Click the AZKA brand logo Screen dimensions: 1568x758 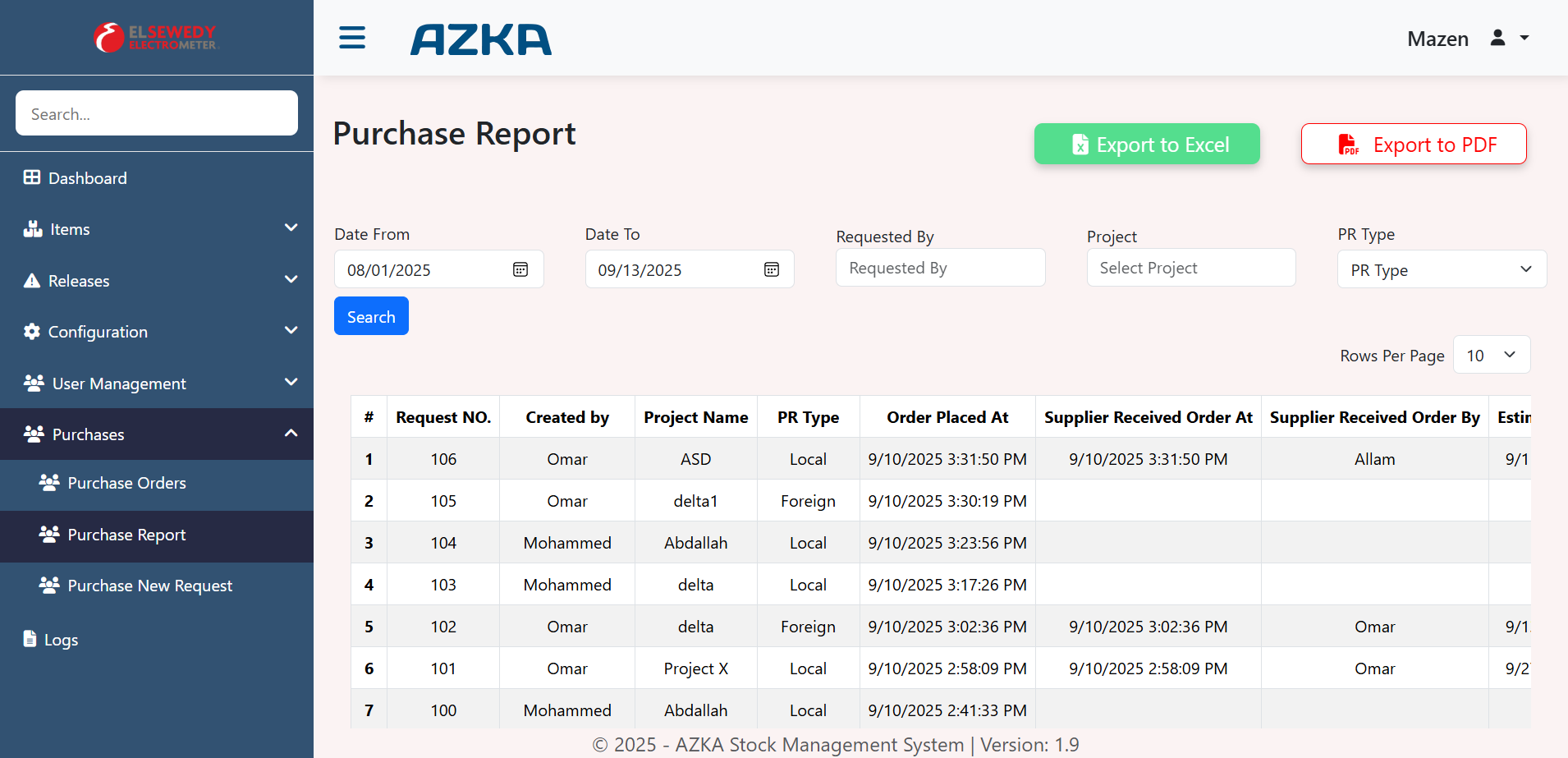coord(481,39)
